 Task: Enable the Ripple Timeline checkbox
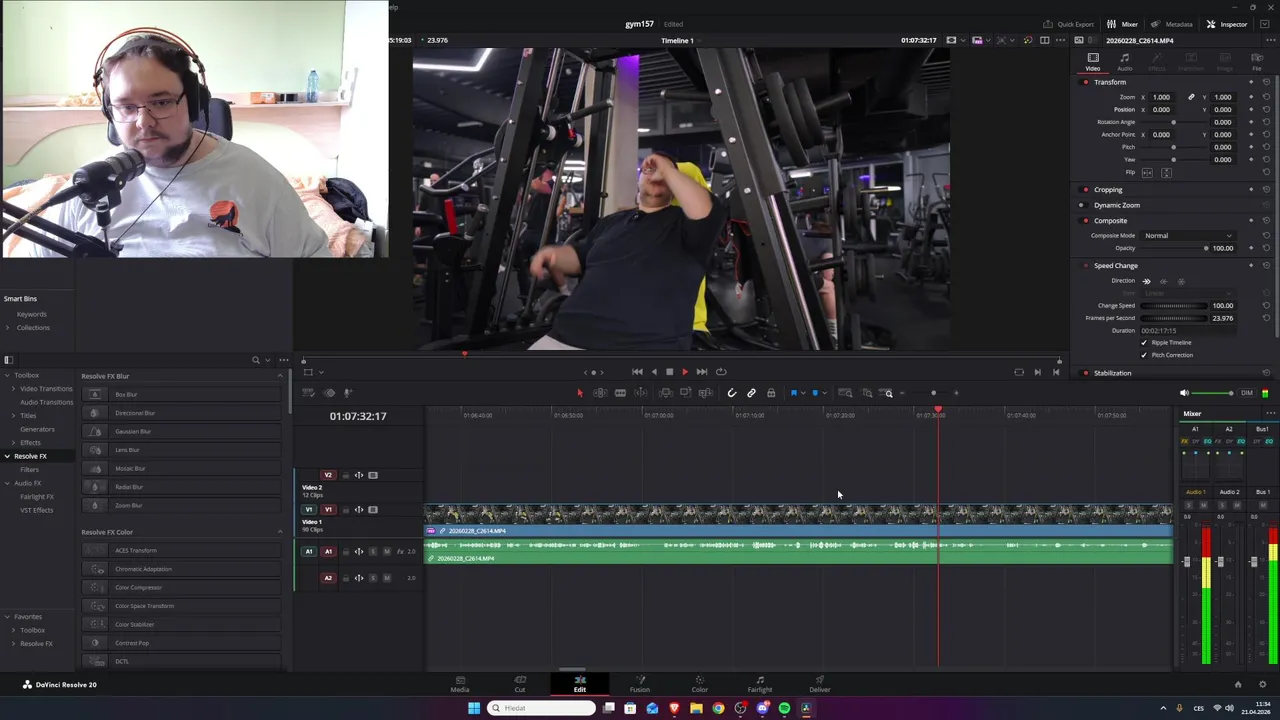click(1144, 343)
